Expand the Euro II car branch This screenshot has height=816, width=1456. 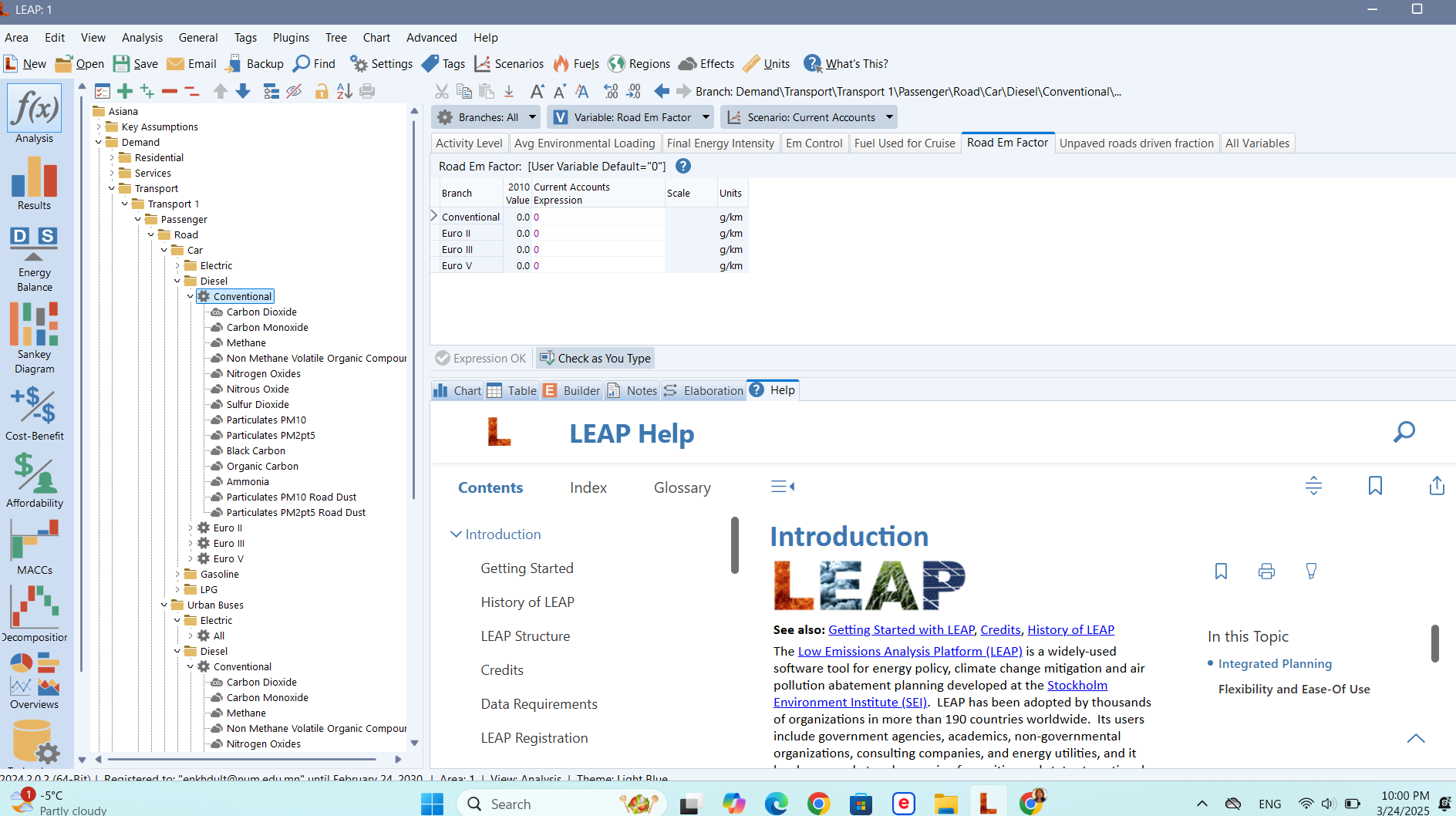point(190,528)
